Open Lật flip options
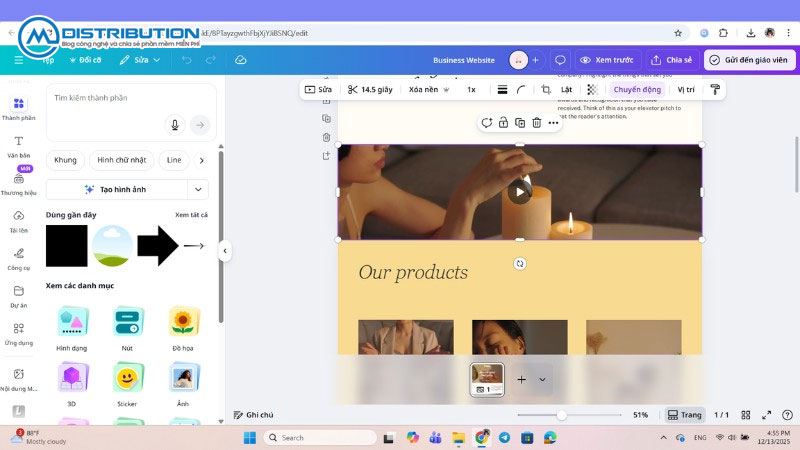The height and width of the screenshot is (450, 800). coord(566,90)
